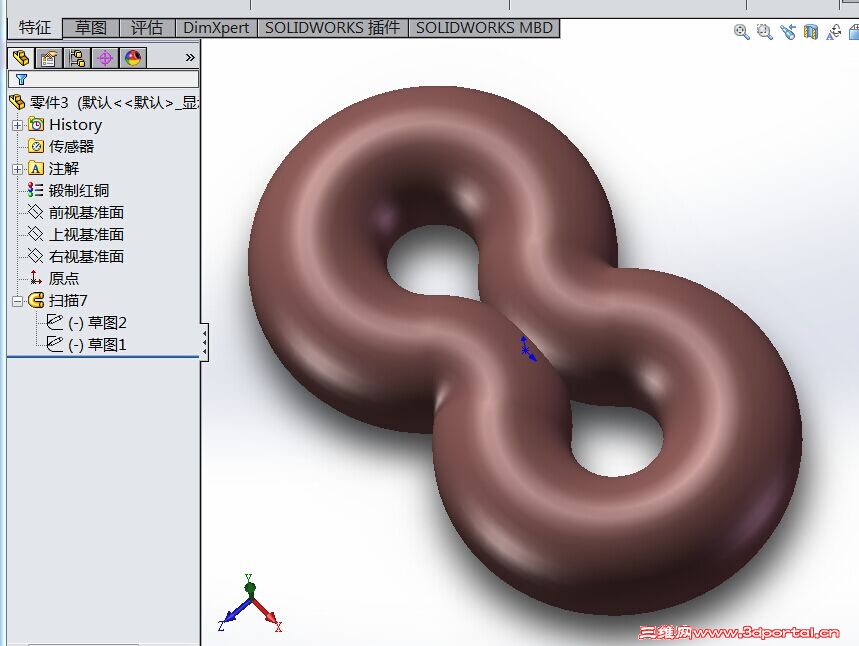The width and height of the screenshot is (859, 646).
Task: Open the DisplayManager color-ball tab
Action: click(x=133, y=58)
